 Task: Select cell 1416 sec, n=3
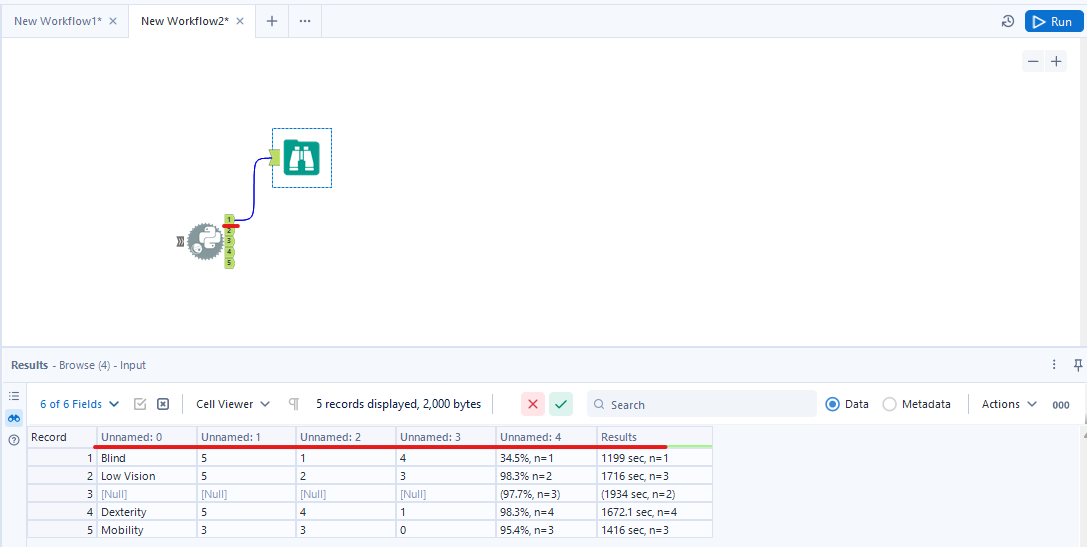point(654,530)
